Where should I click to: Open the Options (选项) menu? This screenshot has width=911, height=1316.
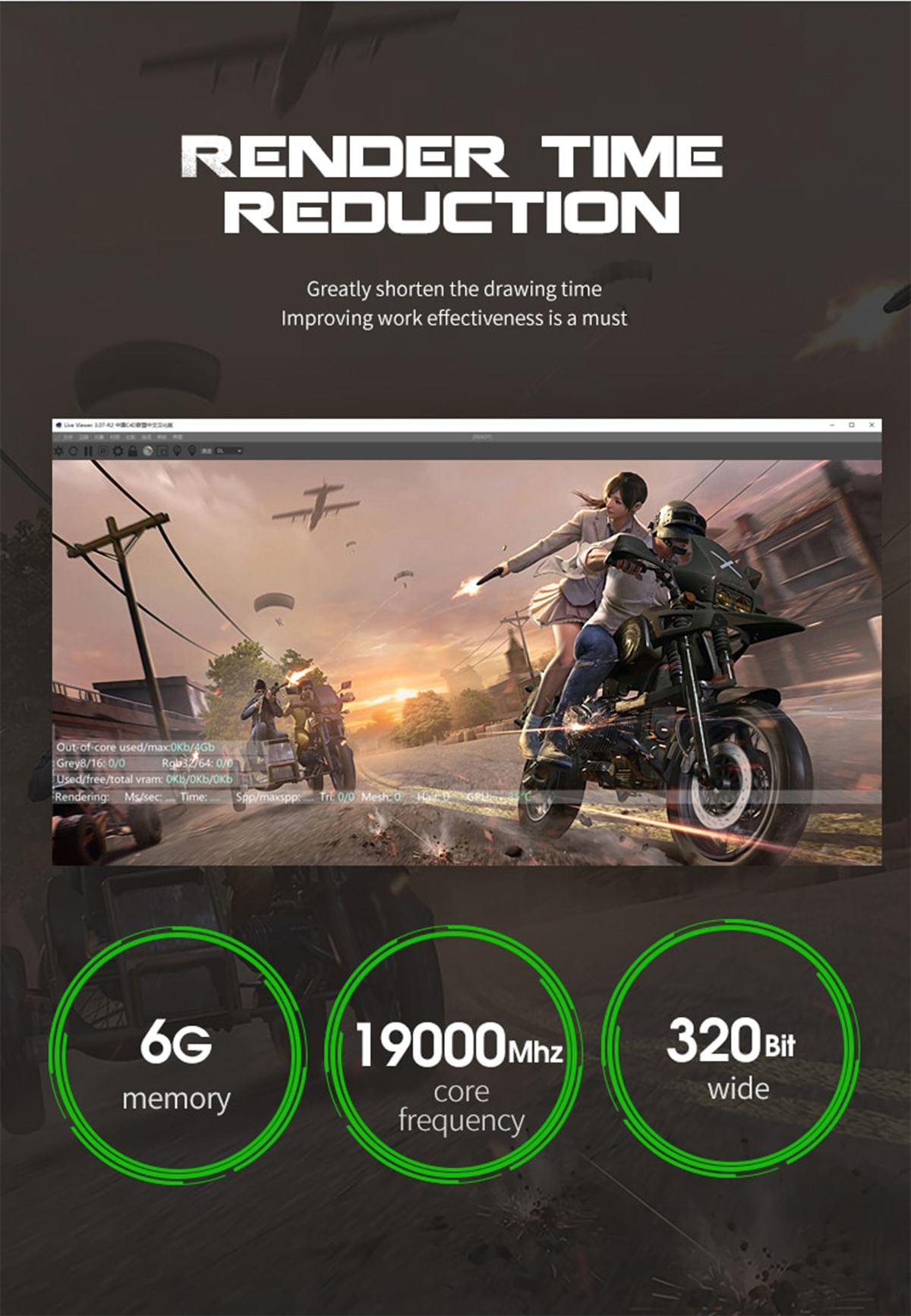point(145,437)
